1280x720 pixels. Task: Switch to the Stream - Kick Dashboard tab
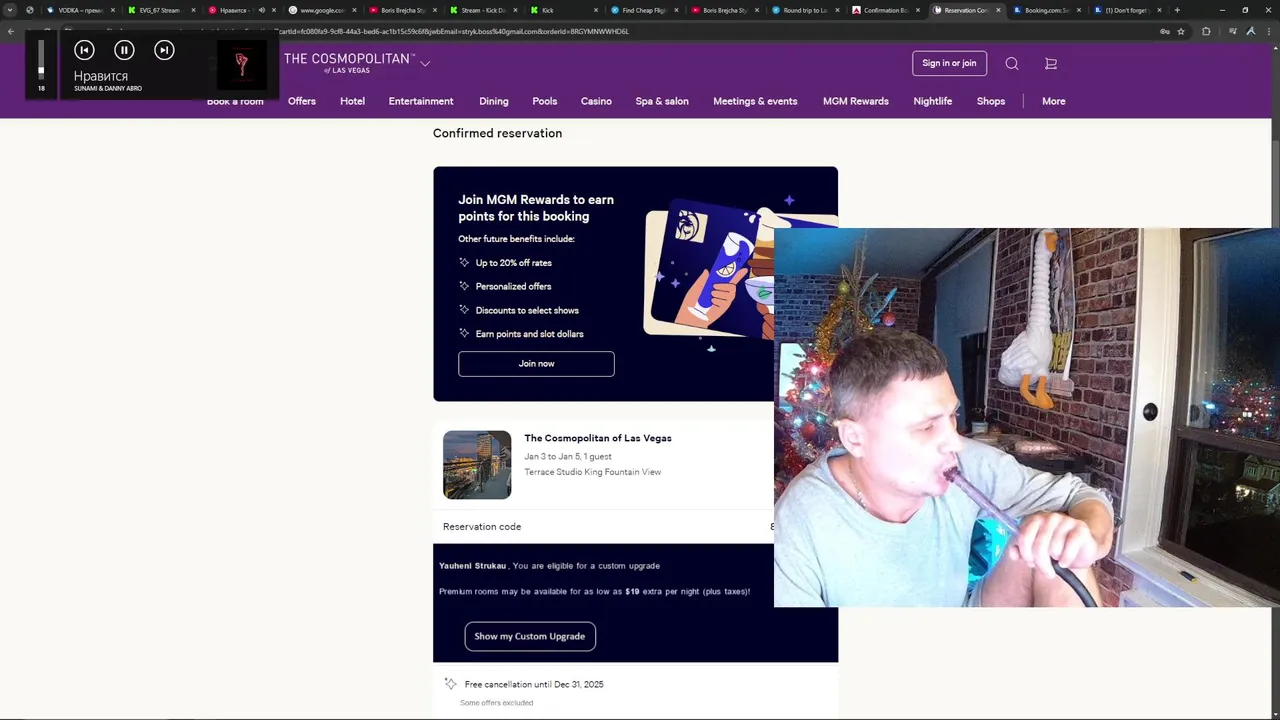point(482,10)
